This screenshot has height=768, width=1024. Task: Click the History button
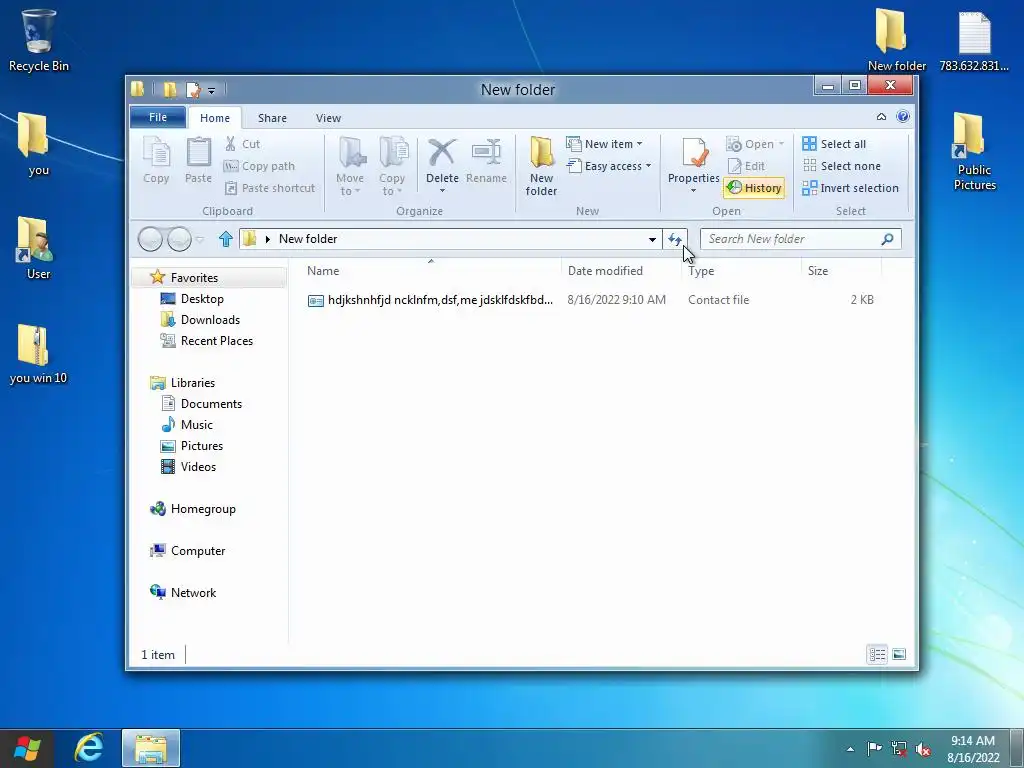pos(754,188)
